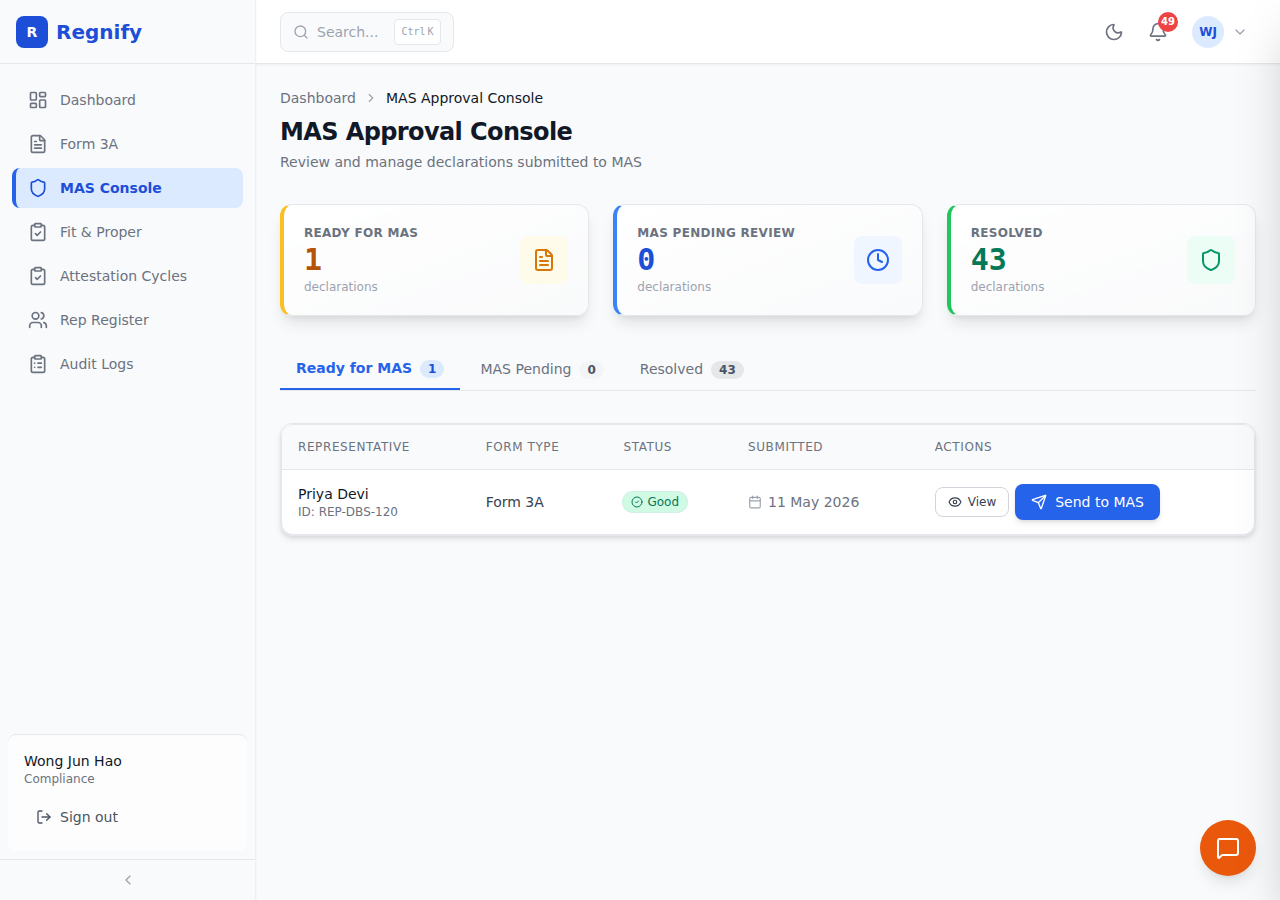This screenshot has height=900, width=1280.
Task: Toggle dark mode moon icon
Action: pos(1114,32)
